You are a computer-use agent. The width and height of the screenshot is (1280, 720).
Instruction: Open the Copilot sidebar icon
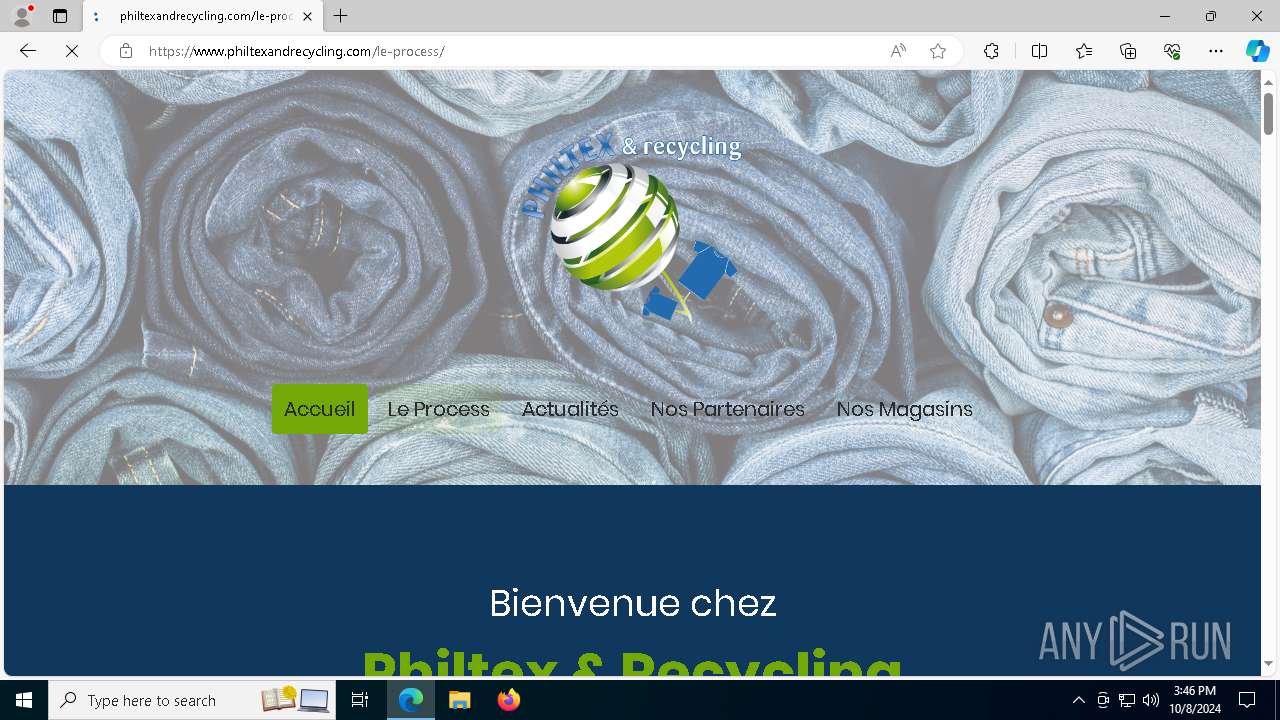point(1257,51)
